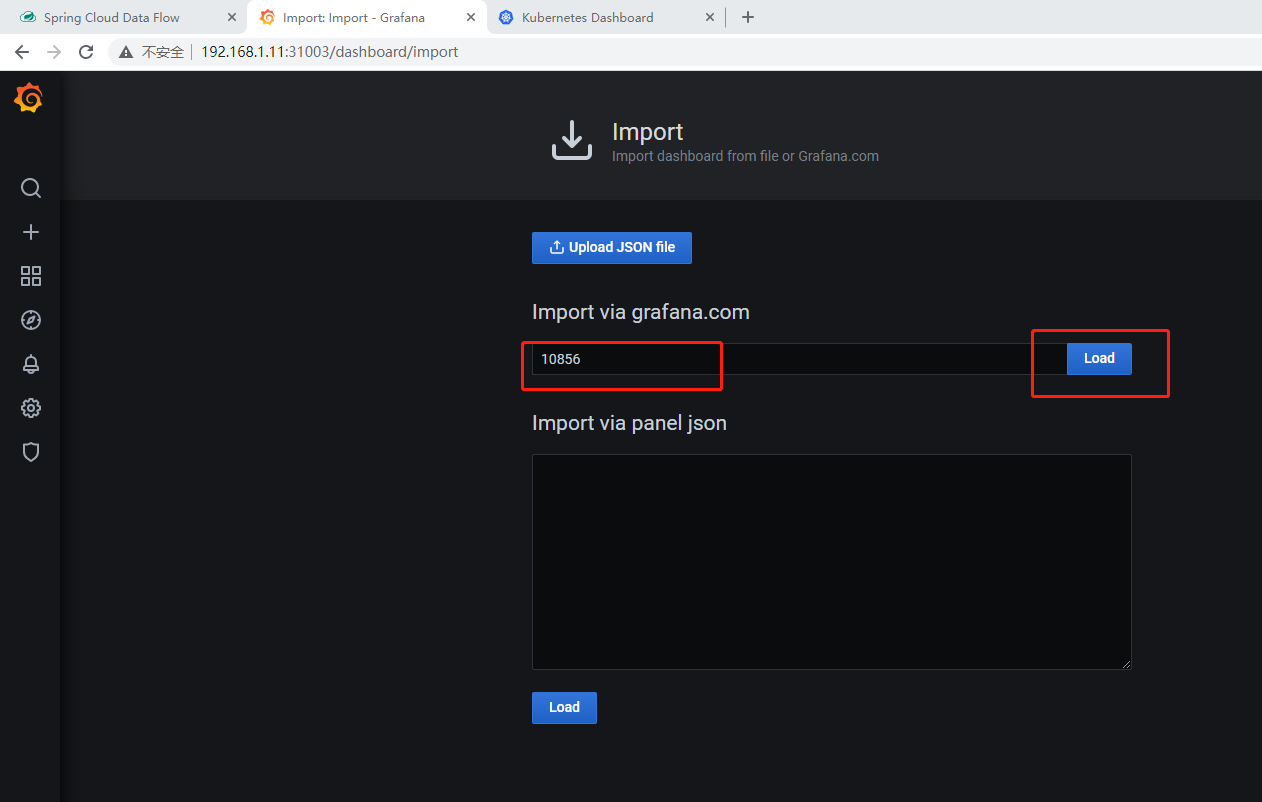Click the 'Import' page title
The image size is (1262, 802).
(x=648, y=132)
